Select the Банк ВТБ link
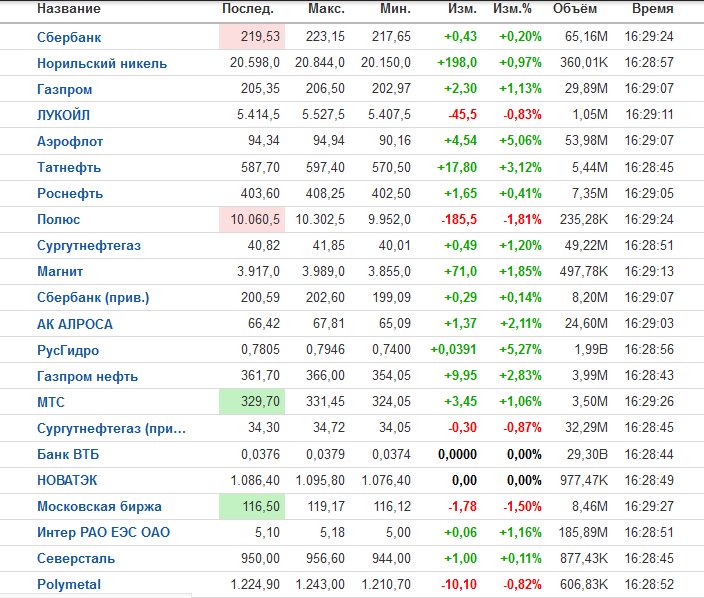704x598 pixels. [68, 454]
